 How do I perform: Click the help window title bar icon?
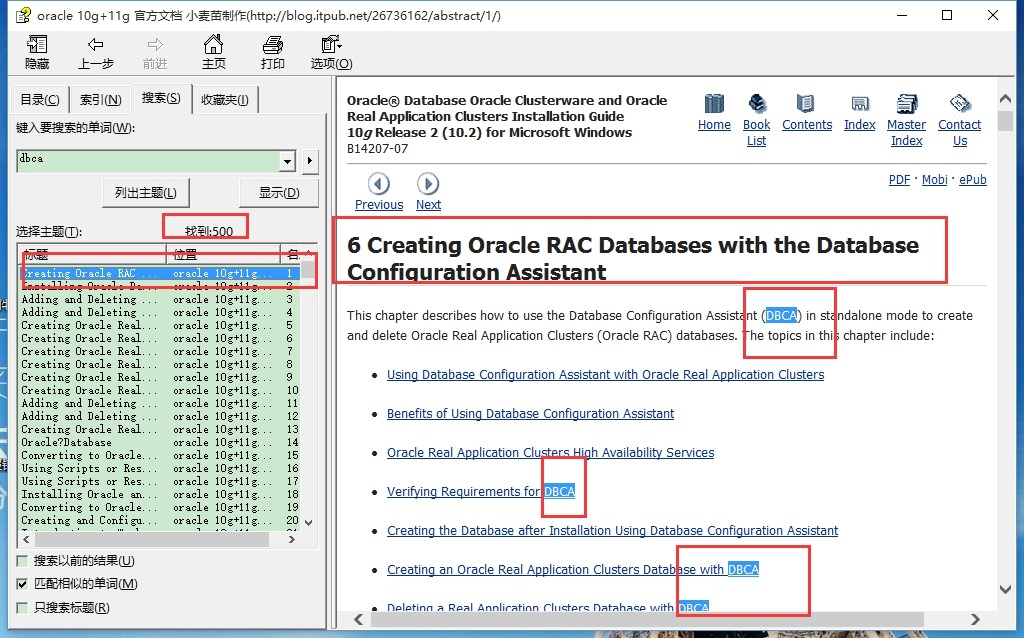(24, 15)
